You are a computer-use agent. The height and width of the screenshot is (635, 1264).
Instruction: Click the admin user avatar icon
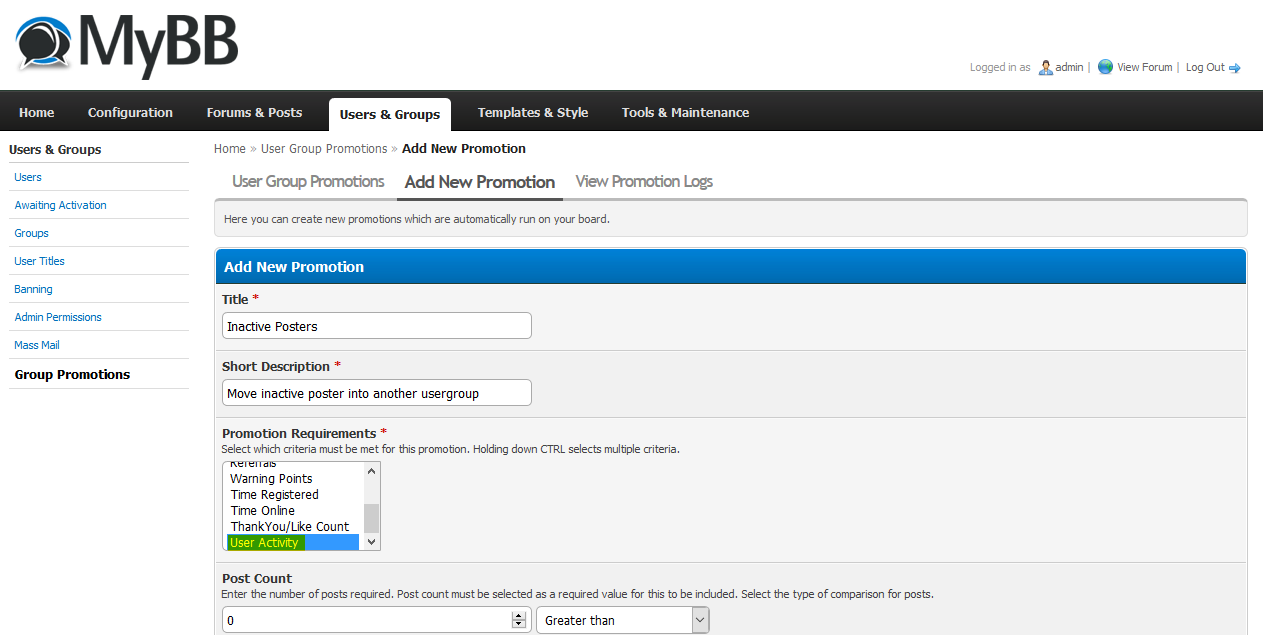1046,67
